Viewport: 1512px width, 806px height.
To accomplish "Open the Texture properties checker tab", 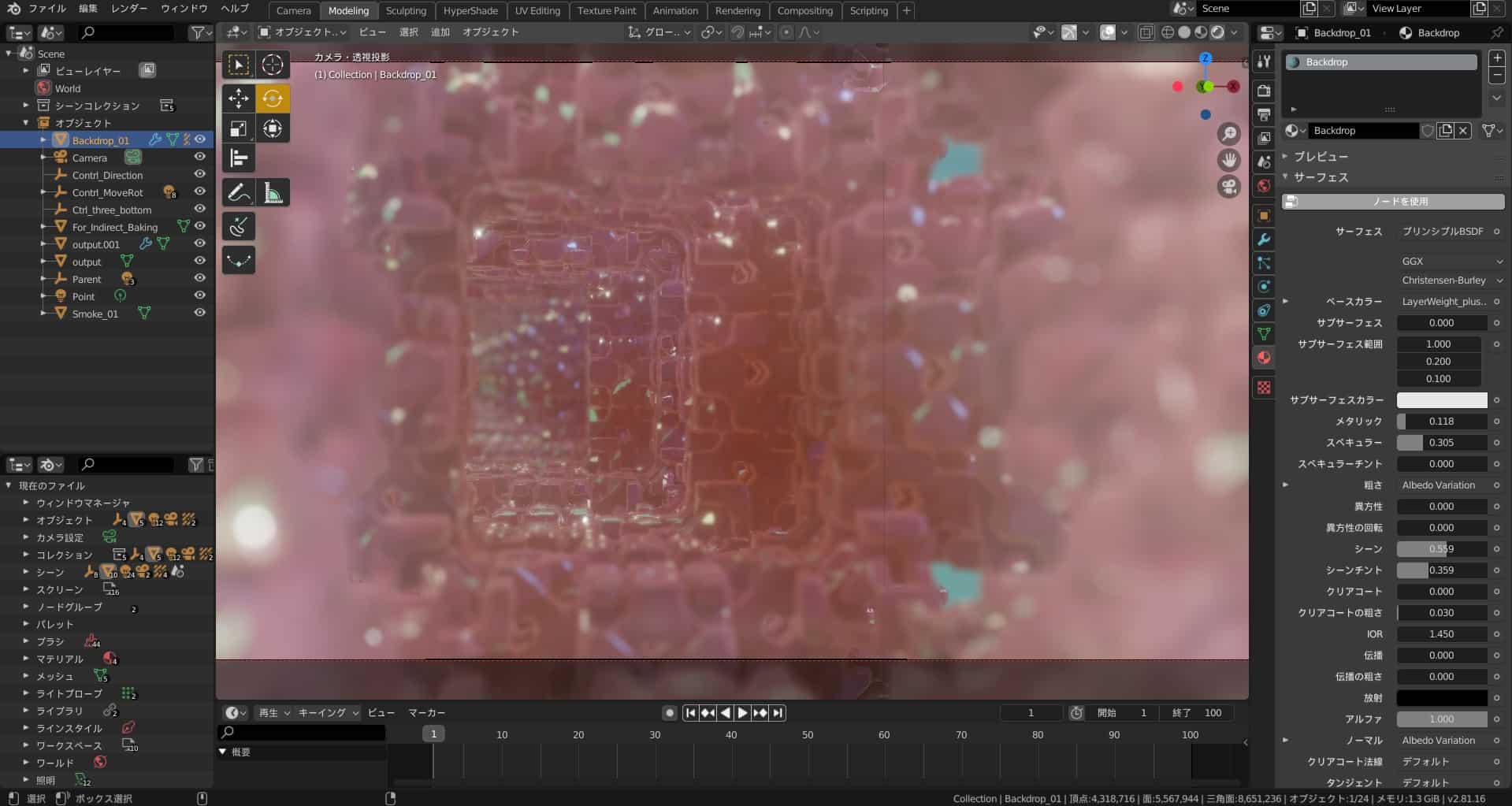I will point(1264,388).
